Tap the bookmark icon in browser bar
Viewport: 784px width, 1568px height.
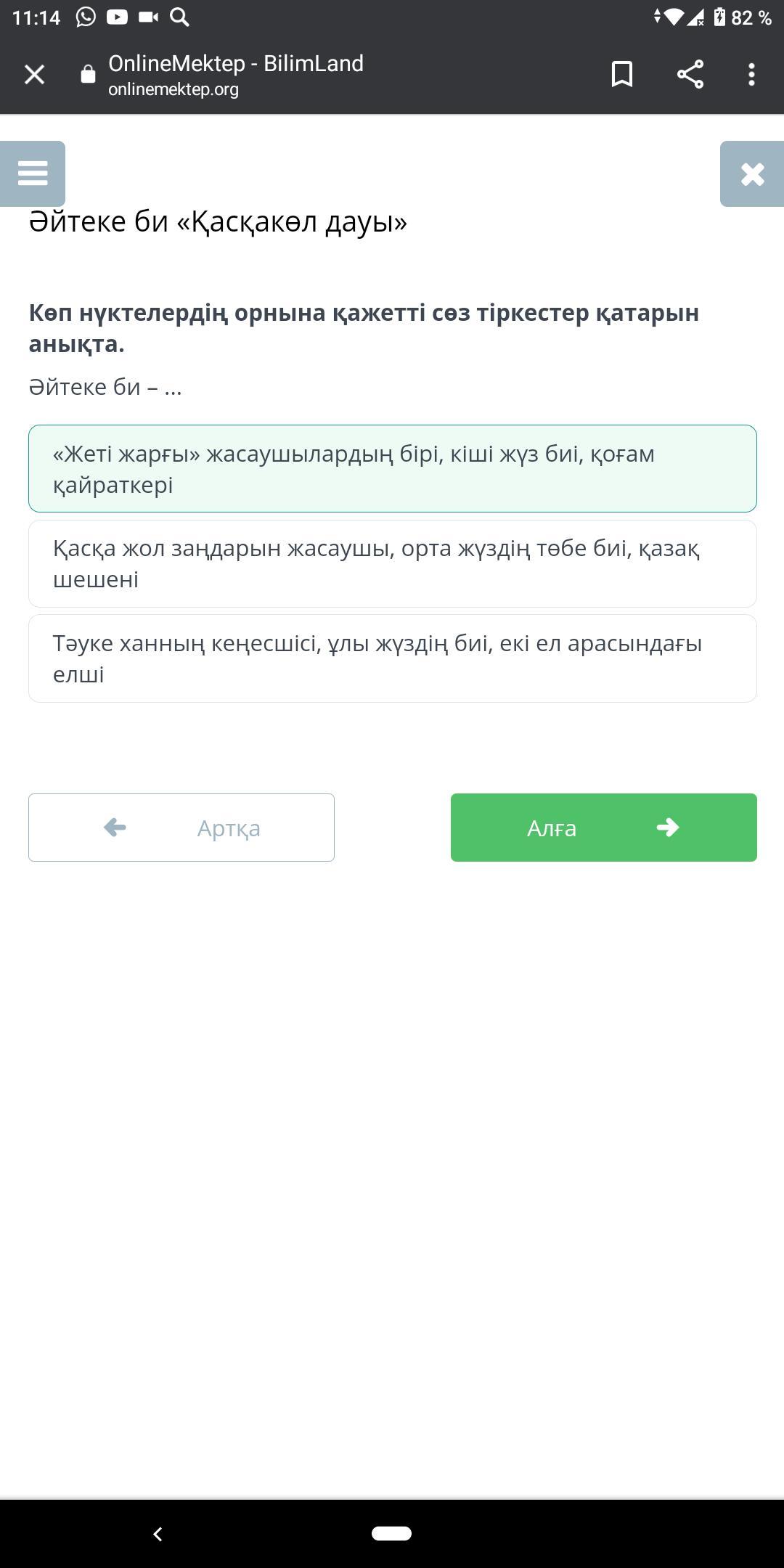pos(622,74)
